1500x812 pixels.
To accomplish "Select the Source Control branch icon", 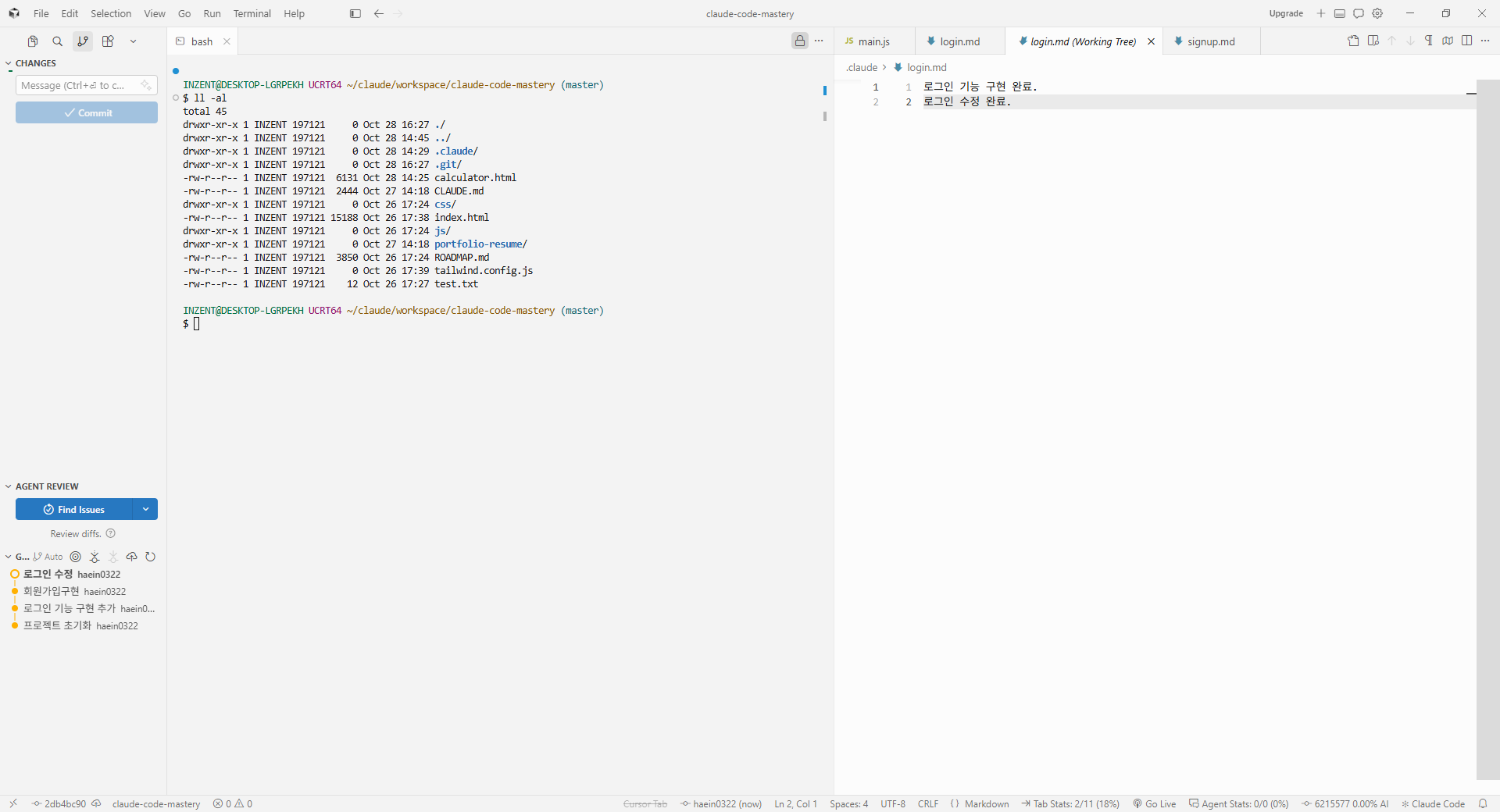I will tap(83, 41).
